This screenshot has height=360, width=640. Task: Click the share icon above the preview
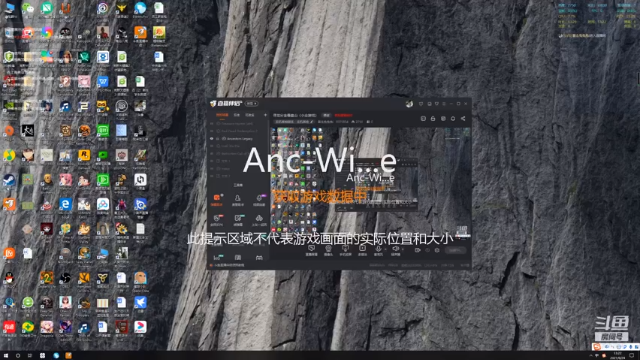click(x=463, y=118)
